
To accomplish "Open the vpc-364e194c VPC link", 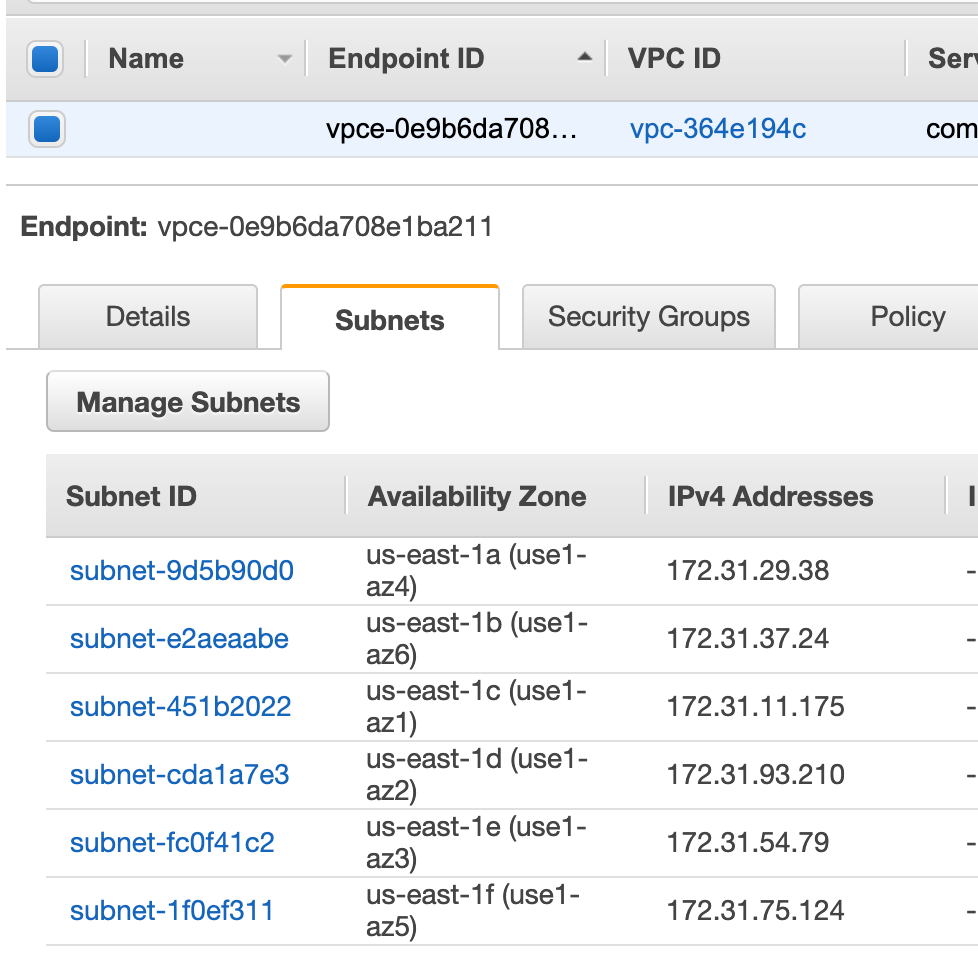I will point(718,129).
